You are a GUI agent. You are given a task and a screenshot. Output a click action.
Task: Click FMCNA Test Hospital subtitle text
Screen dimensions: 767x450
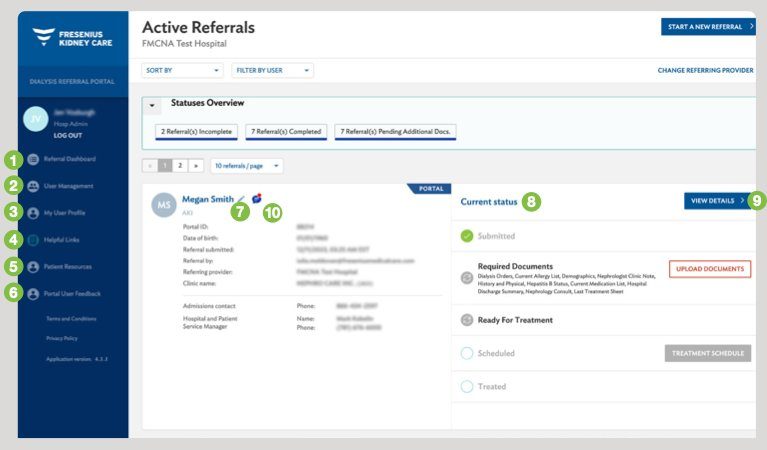pyautogui.click(x=184, y=44)
